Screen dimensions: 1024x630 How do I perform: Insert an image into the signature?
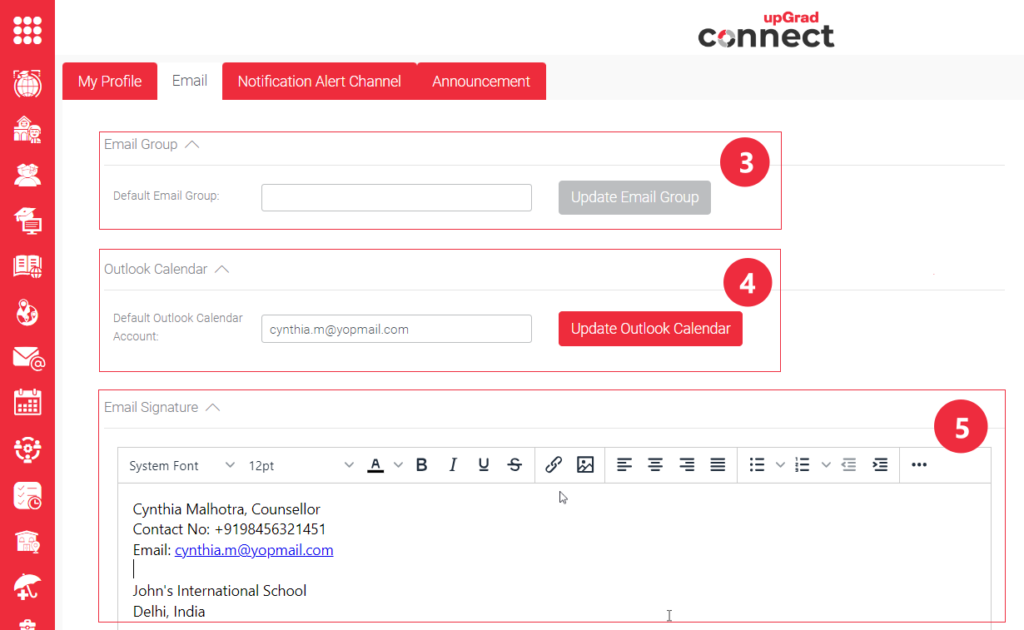(586, 465)
